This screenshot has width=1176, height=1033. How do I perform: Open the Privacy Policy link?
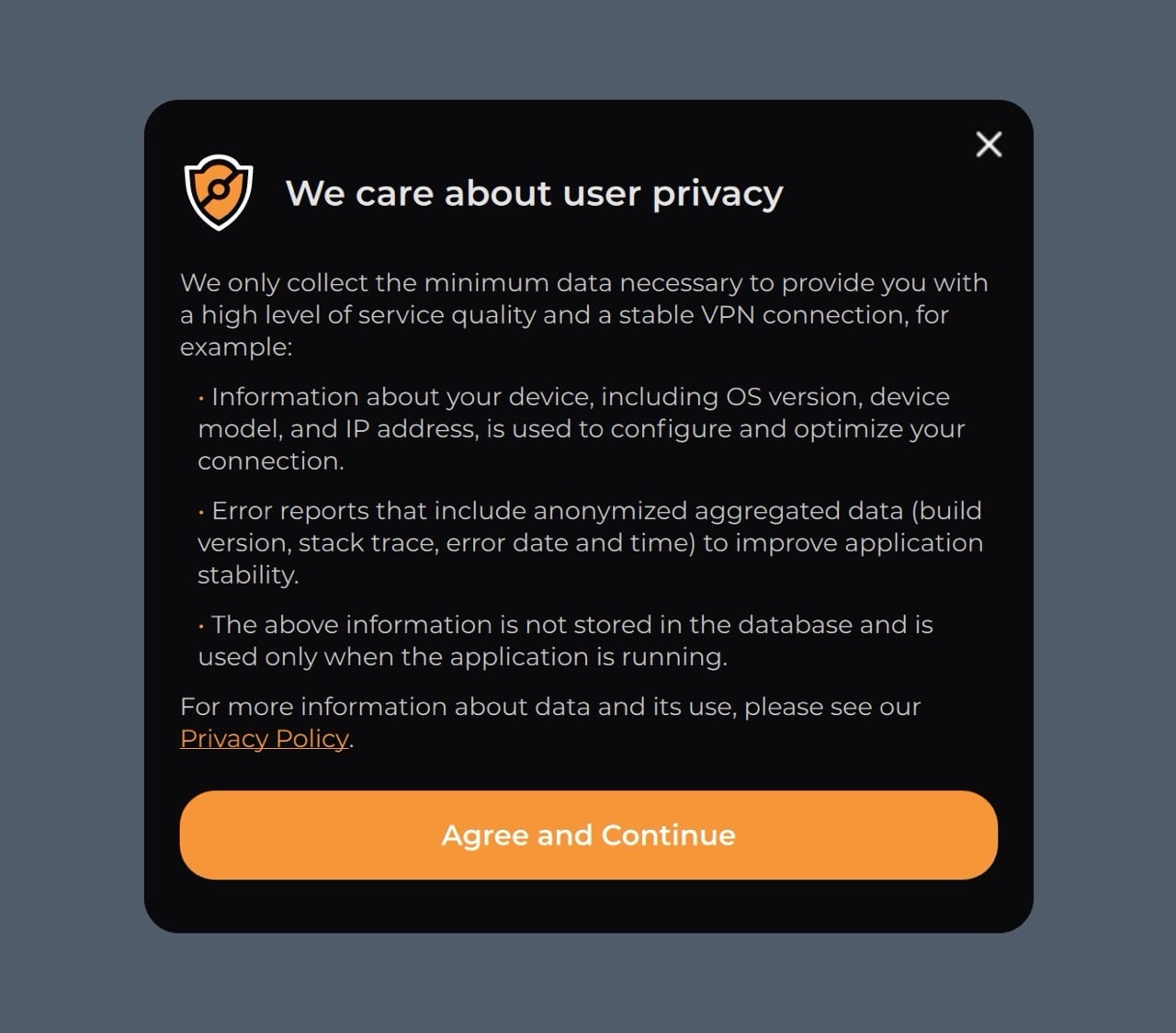click(x=265, y=739)
